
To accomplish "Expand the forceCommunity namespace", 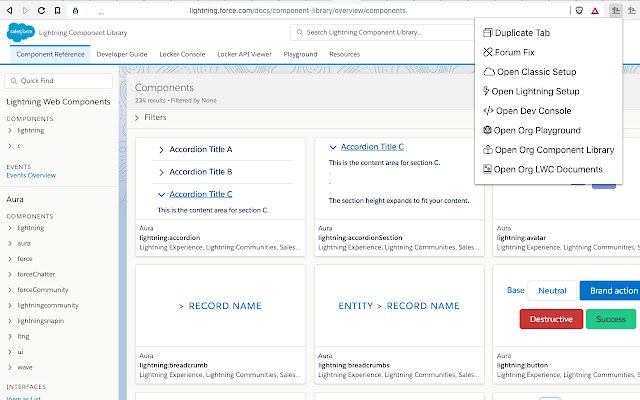I will coord(10,290).
